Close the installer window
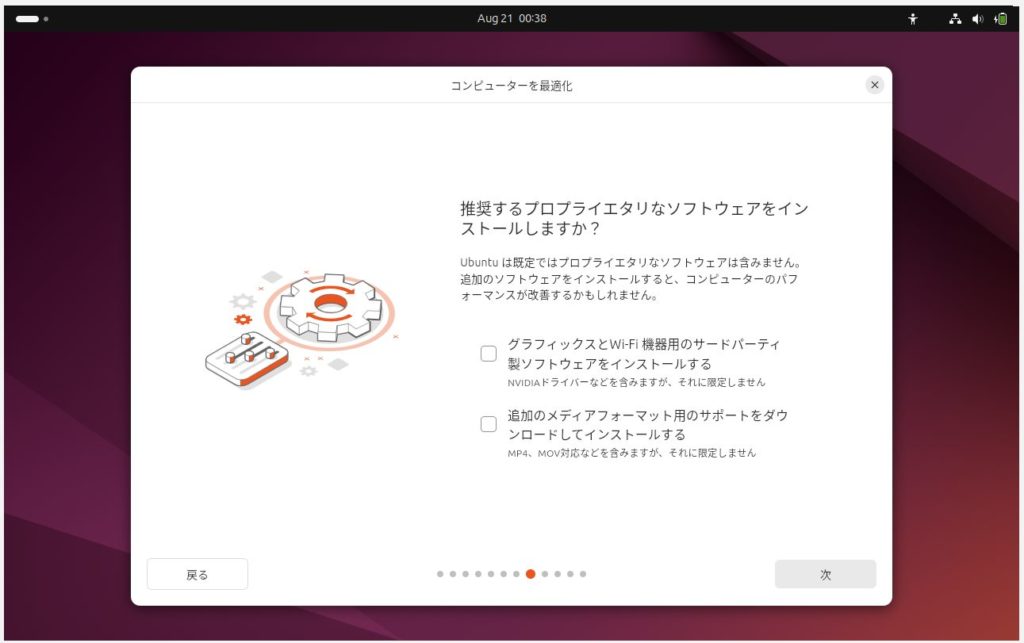 874,85
